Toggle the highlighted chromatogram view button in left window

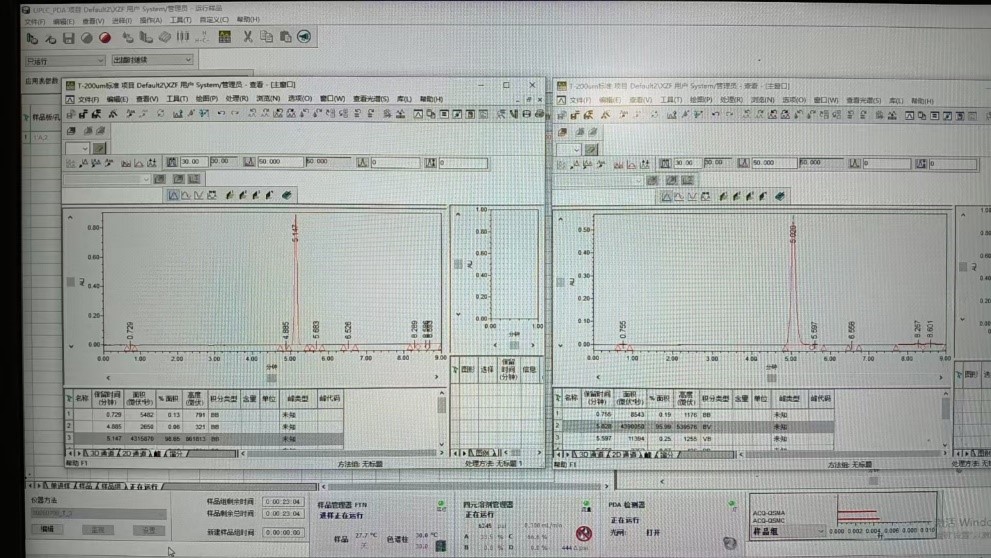click(x=173, y=196)
